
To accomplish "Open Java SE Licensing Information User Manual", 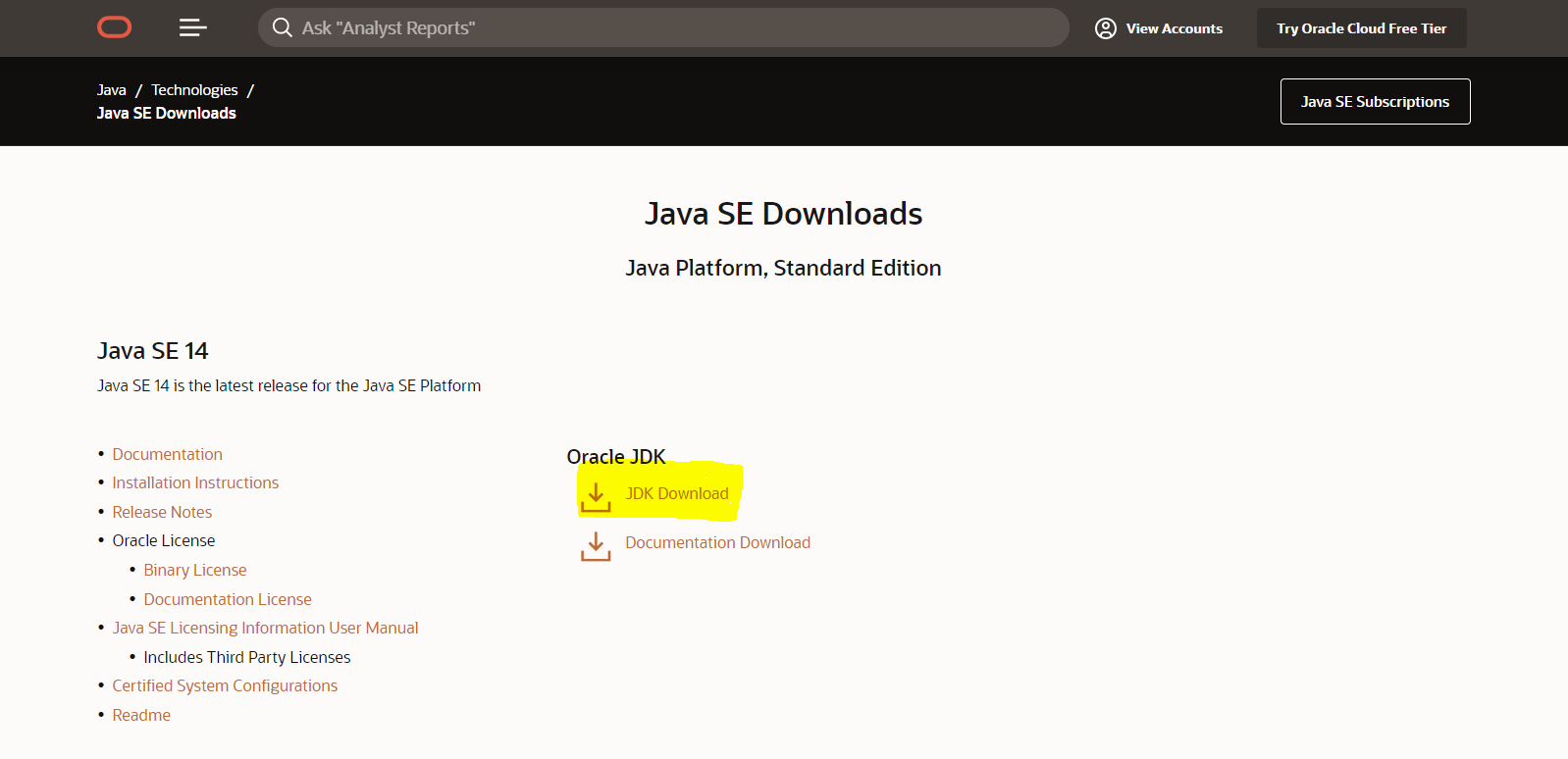I will 265,628.
